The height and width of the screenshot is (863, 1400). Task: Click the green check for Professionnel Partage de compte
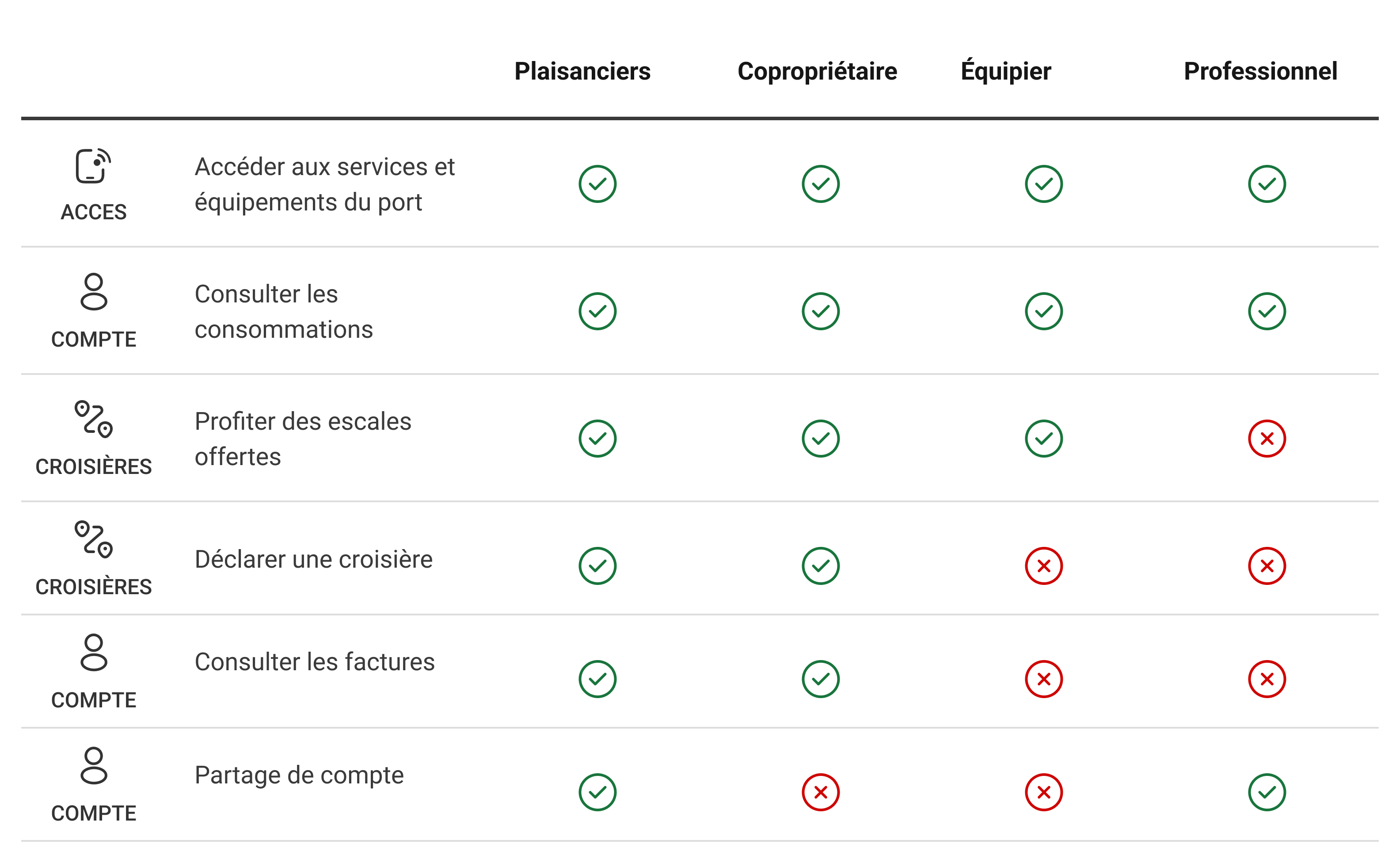1267,792
